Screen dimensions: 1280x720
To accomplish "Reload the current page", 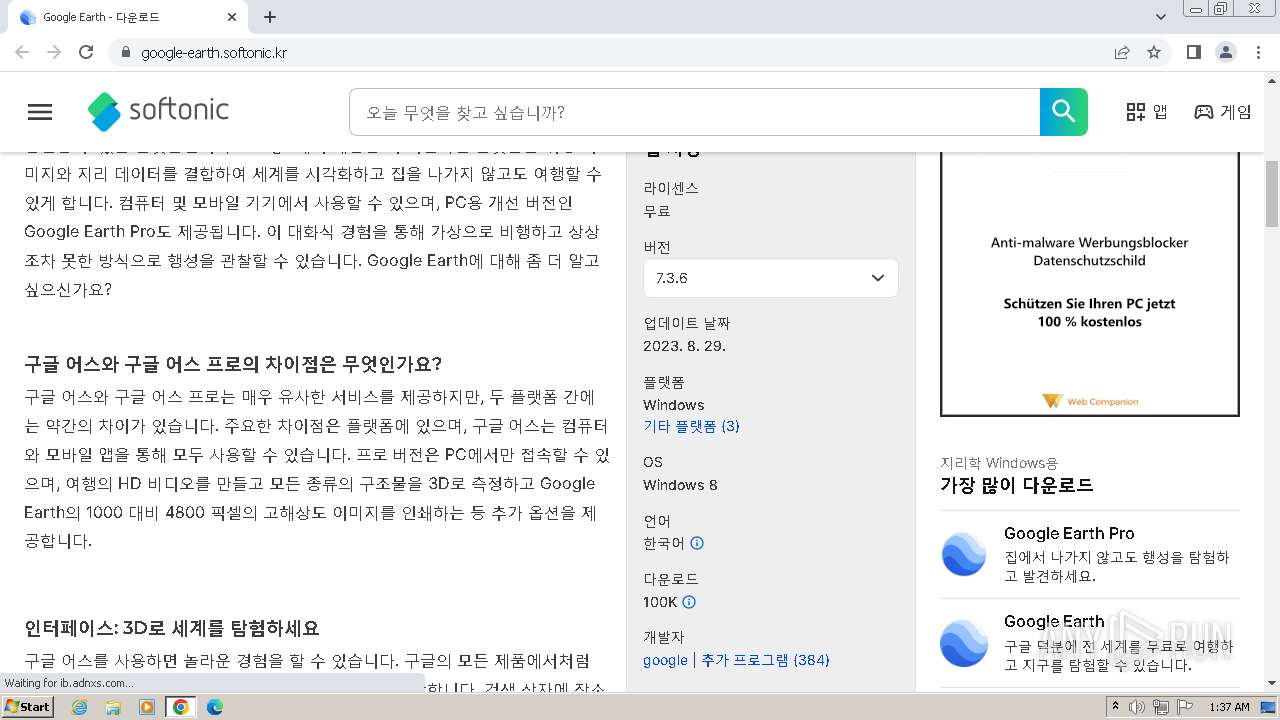I will point(86,52).
